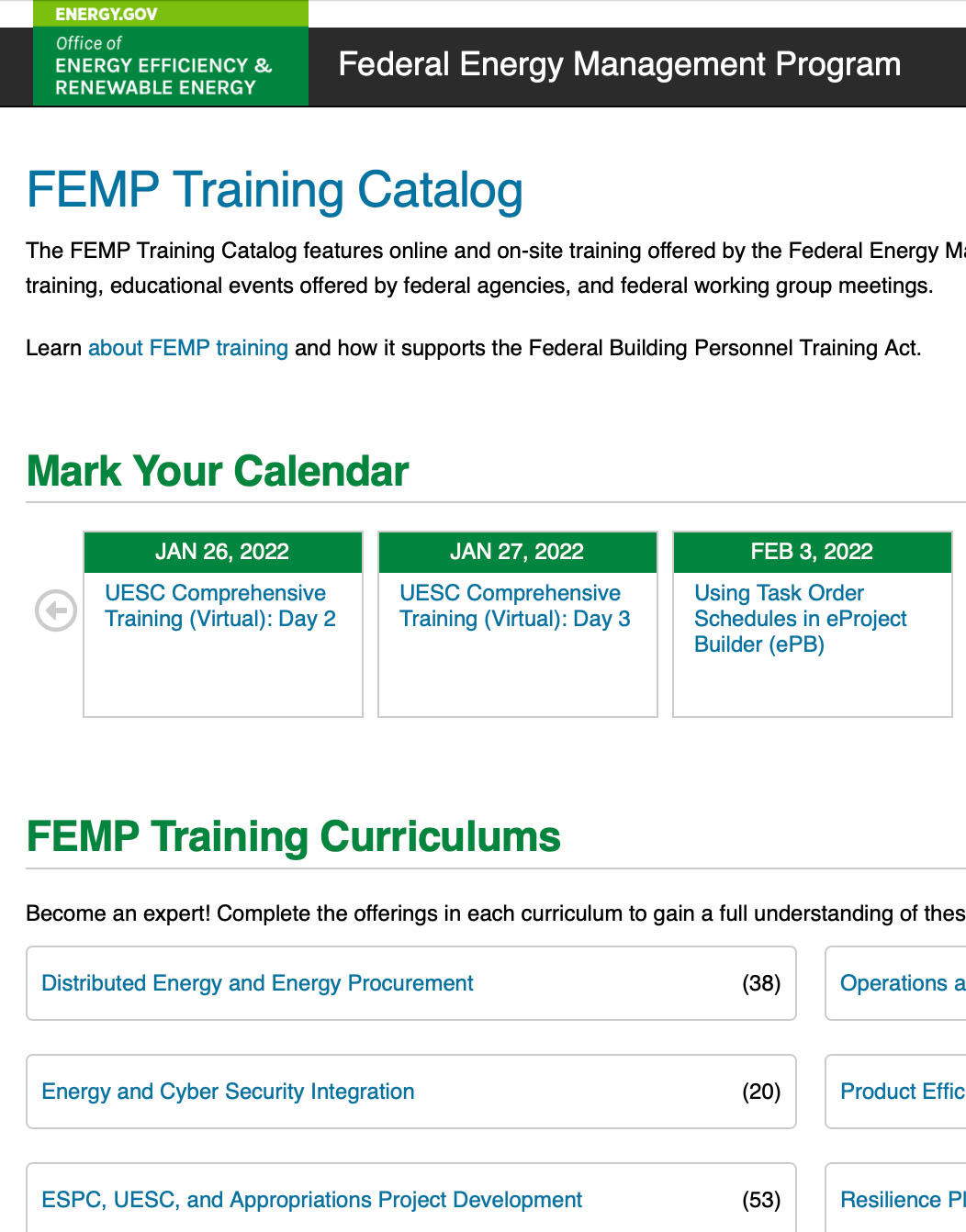
Task: Open UESC Comprehensive Training Day 3 event
Action: (515, 606)
